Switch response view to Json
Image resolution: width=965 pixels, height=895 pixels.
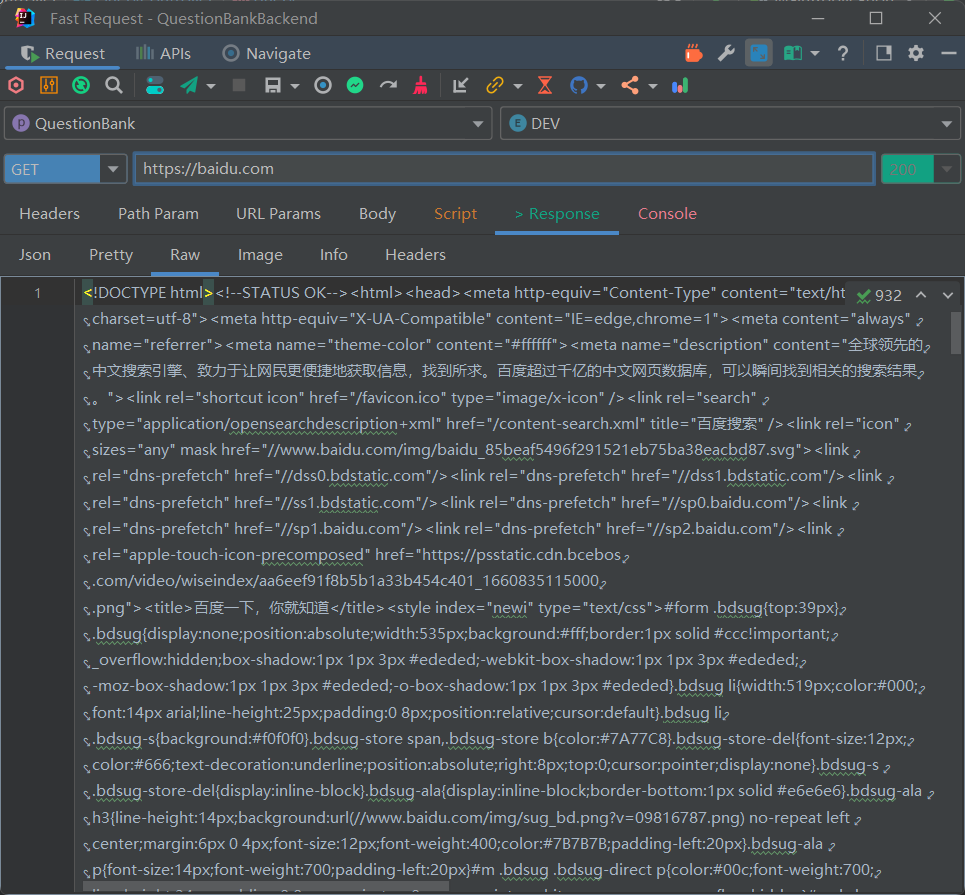[x=34, y=255]
